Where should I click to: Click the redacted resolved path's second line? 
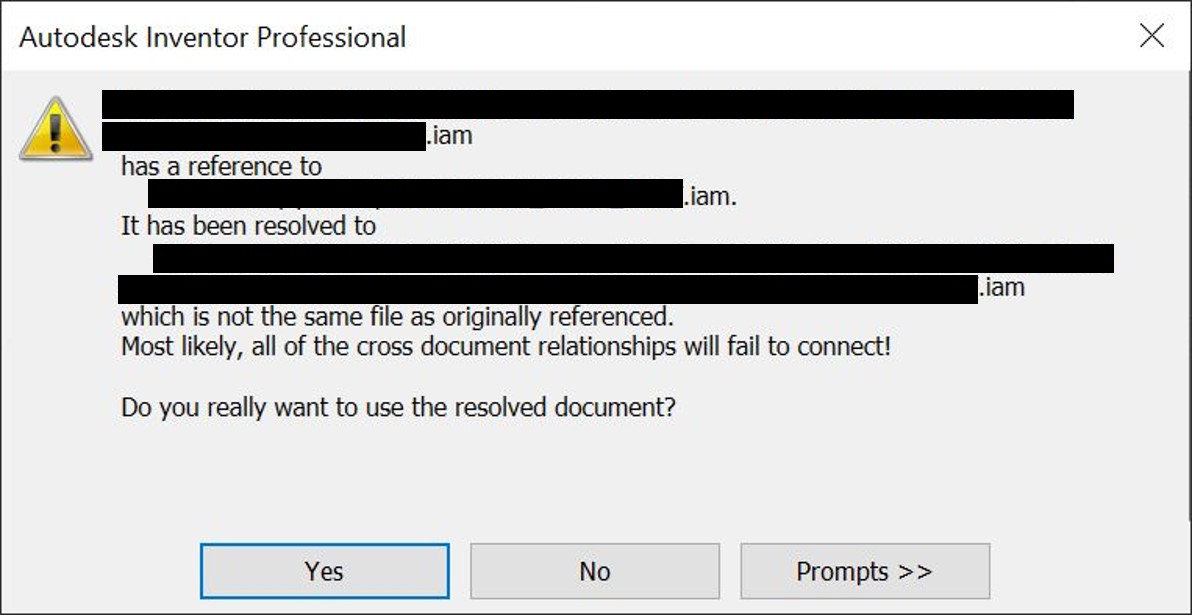pyautogui.click(x=547, y=289)
